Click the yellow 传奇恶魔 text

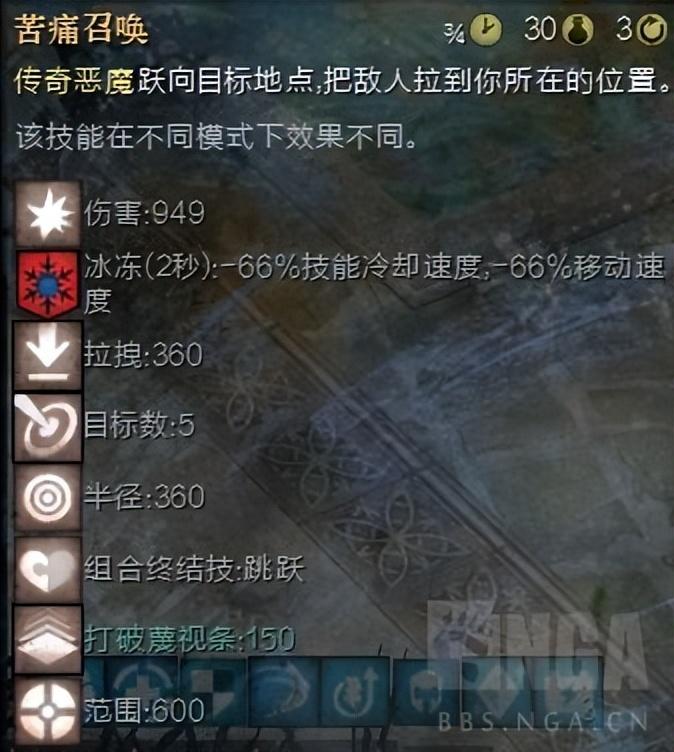tap(74, 81)
